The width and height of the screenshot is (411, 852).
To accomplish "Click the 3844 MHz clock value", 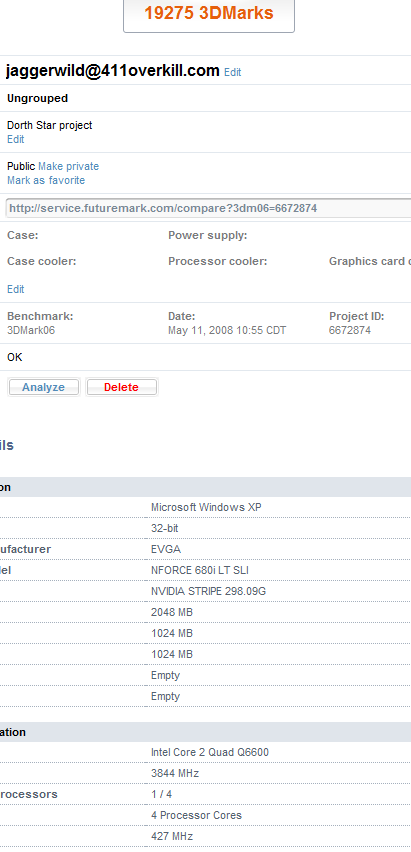I will tap(175, 773).
